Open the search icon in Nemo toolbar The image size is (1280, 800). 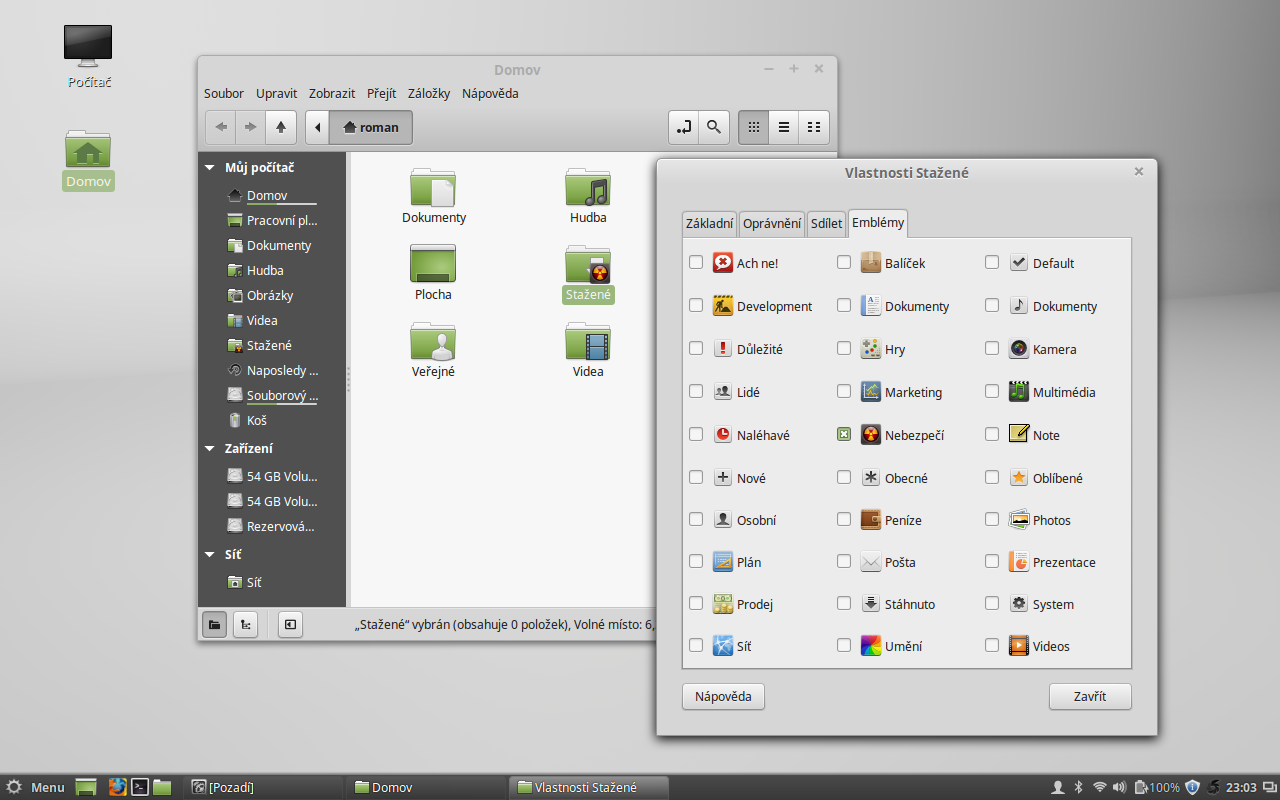pyautogui.click(x=714, y=127)
